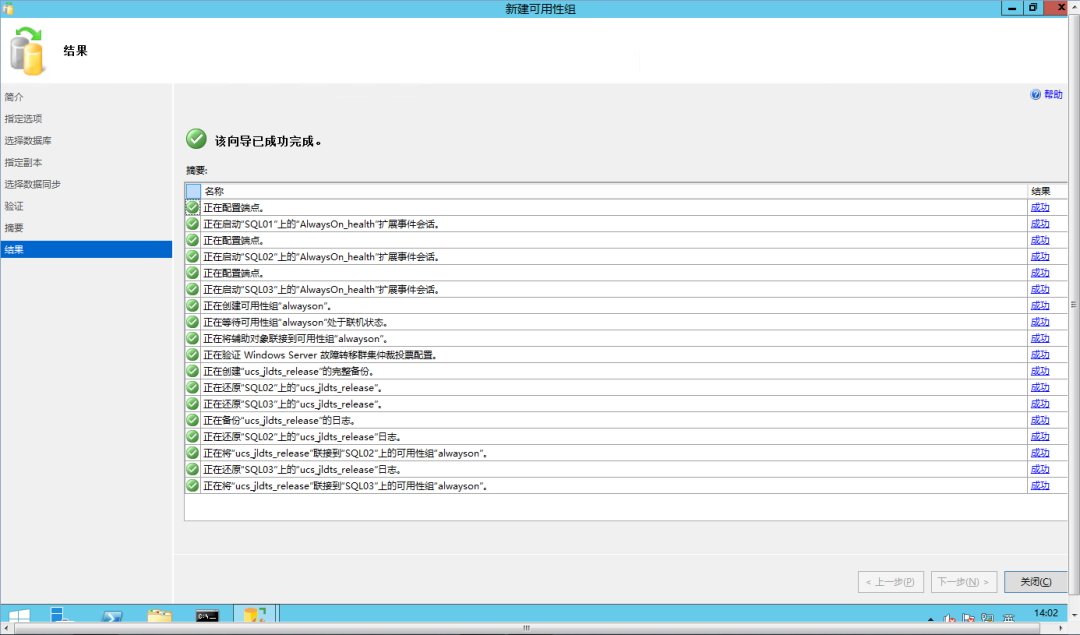Open 成功 link for creating availability group alwayson
The height and width of the screenshot is (635, 1080).
coord(1039,306)
